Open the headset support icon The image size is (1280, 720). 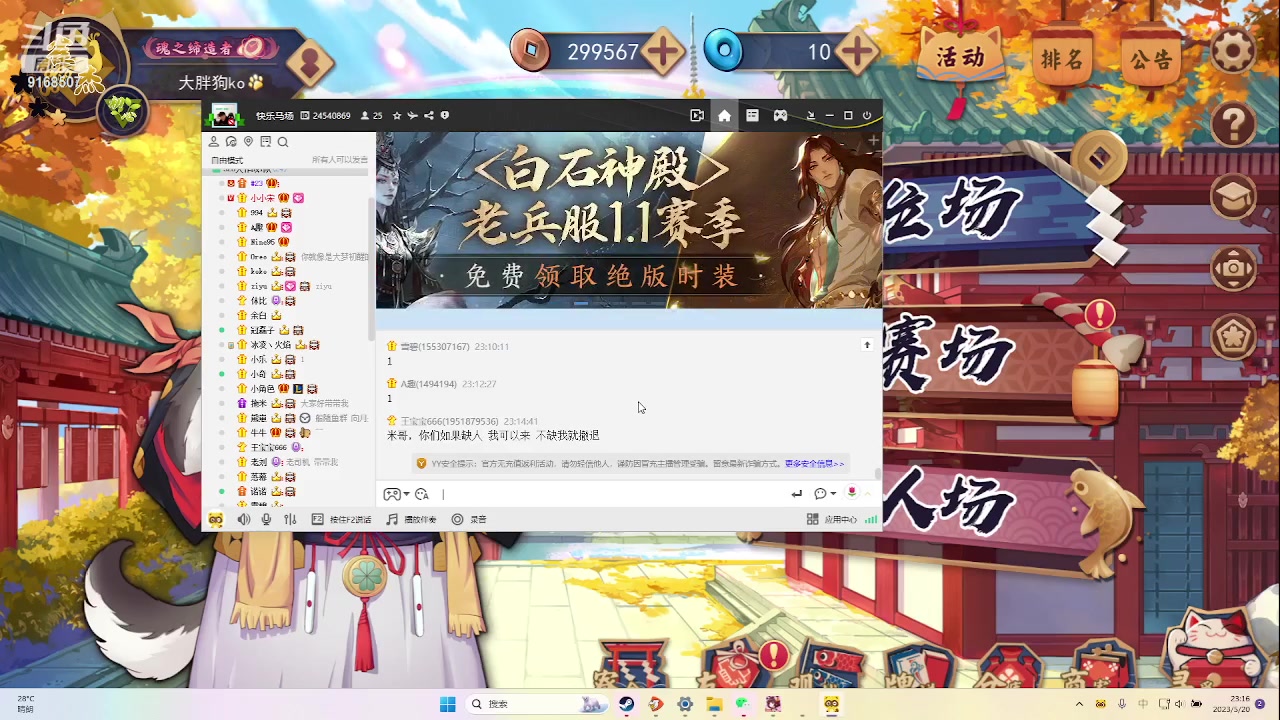pyautogui.click(x=231, y=142)
